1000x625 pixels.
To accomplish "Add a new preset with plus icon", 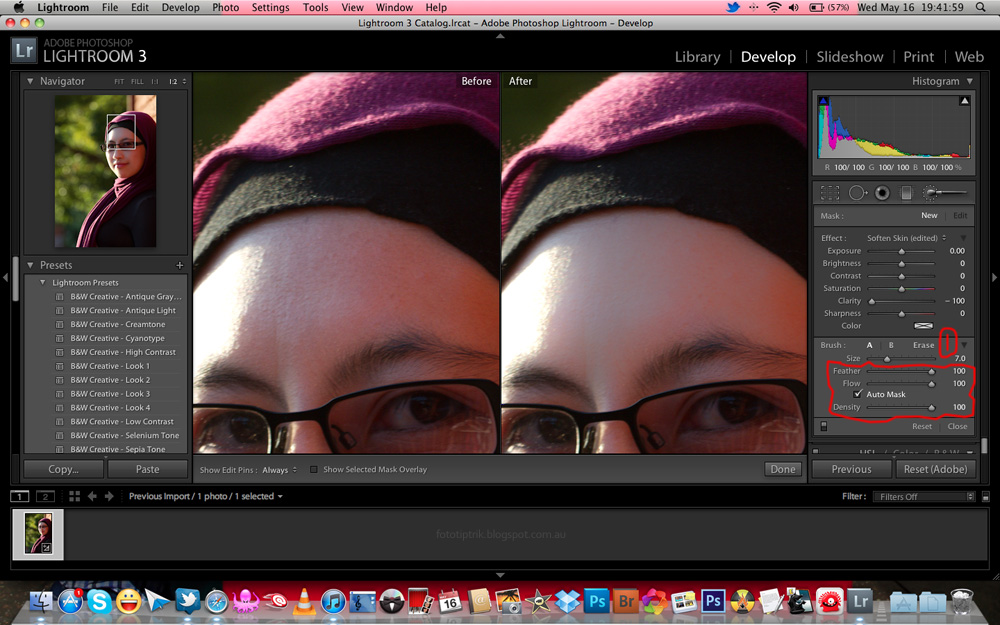I will tap(179, 265).
